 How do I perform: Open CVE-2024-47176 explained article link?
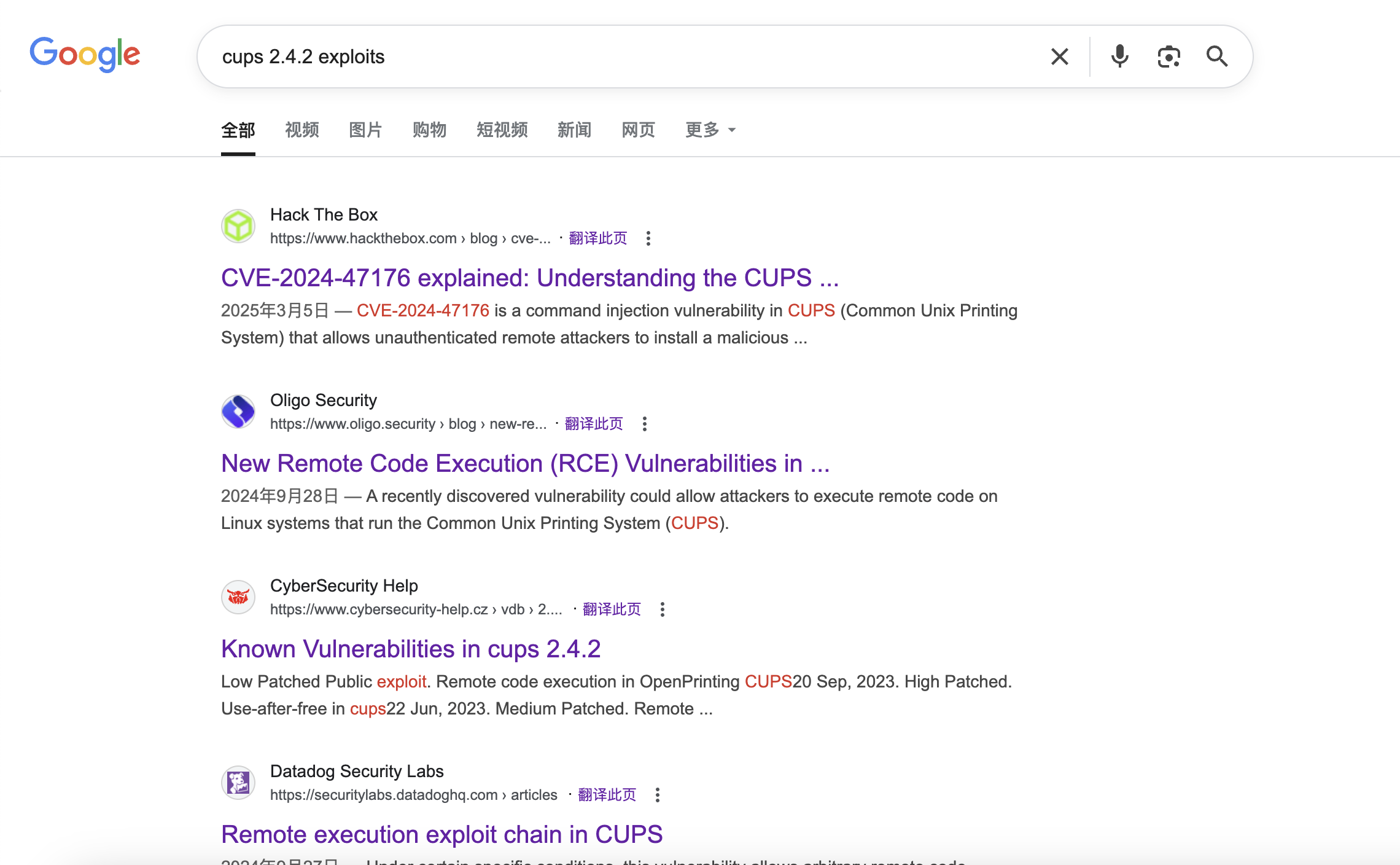(530, 278)
